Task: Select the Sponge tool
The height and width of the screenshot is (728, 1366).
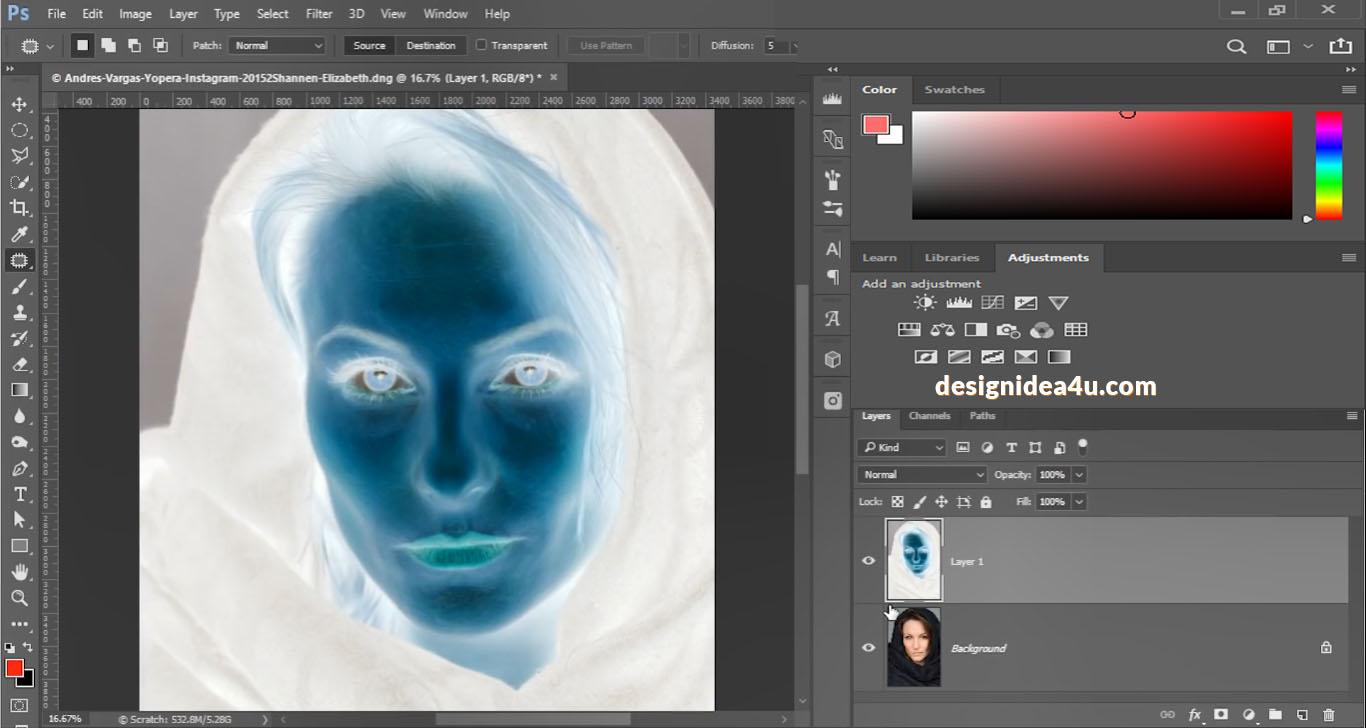Action: coord(19,442)
